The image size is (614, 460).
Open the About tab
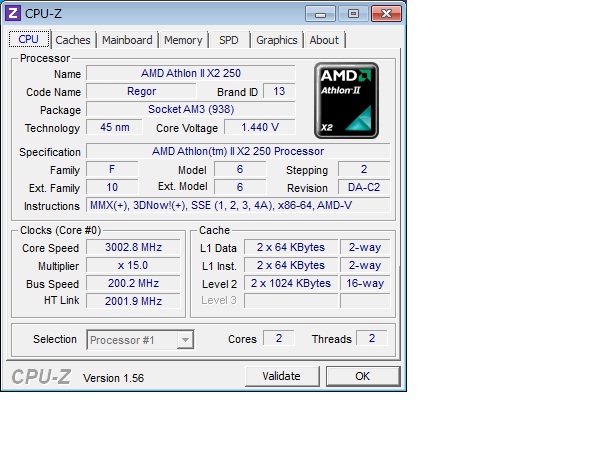click(x=324, y=40)
